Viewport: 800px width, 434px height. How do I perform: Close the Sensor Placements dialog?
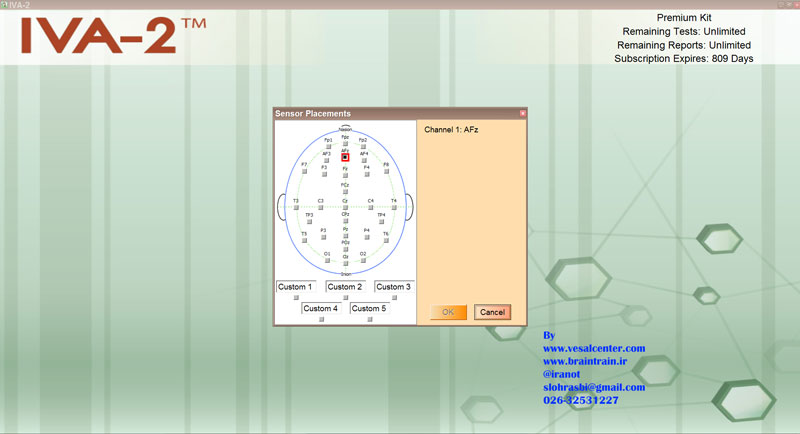(522, 113)
